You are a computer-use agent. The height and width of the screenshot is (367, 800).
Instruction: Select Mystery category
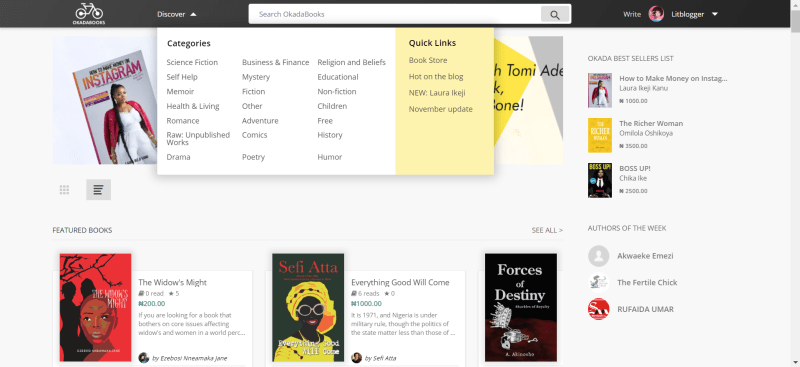pos(256,77)
